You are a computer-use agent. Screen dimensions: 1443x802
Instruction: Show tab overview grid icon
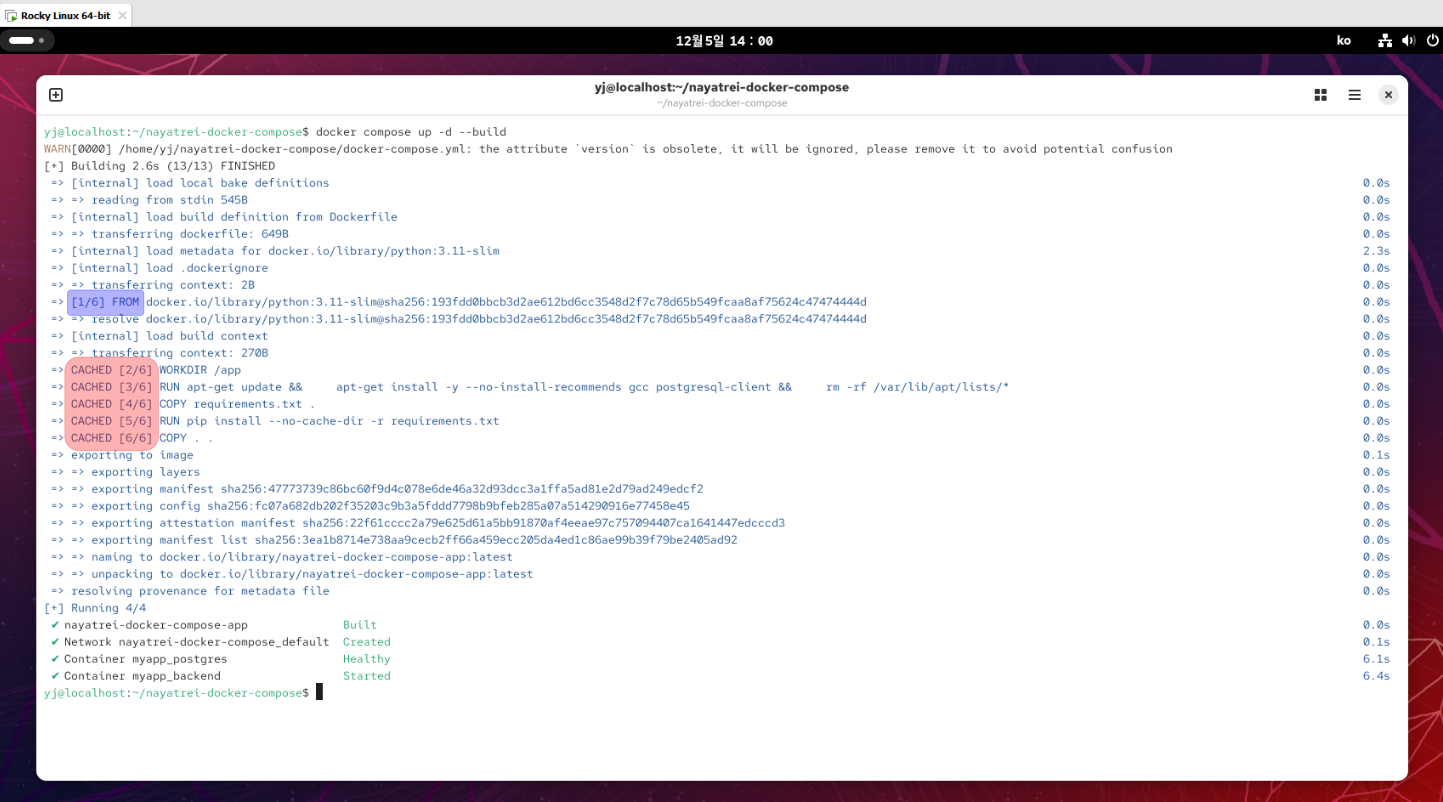1320,95
